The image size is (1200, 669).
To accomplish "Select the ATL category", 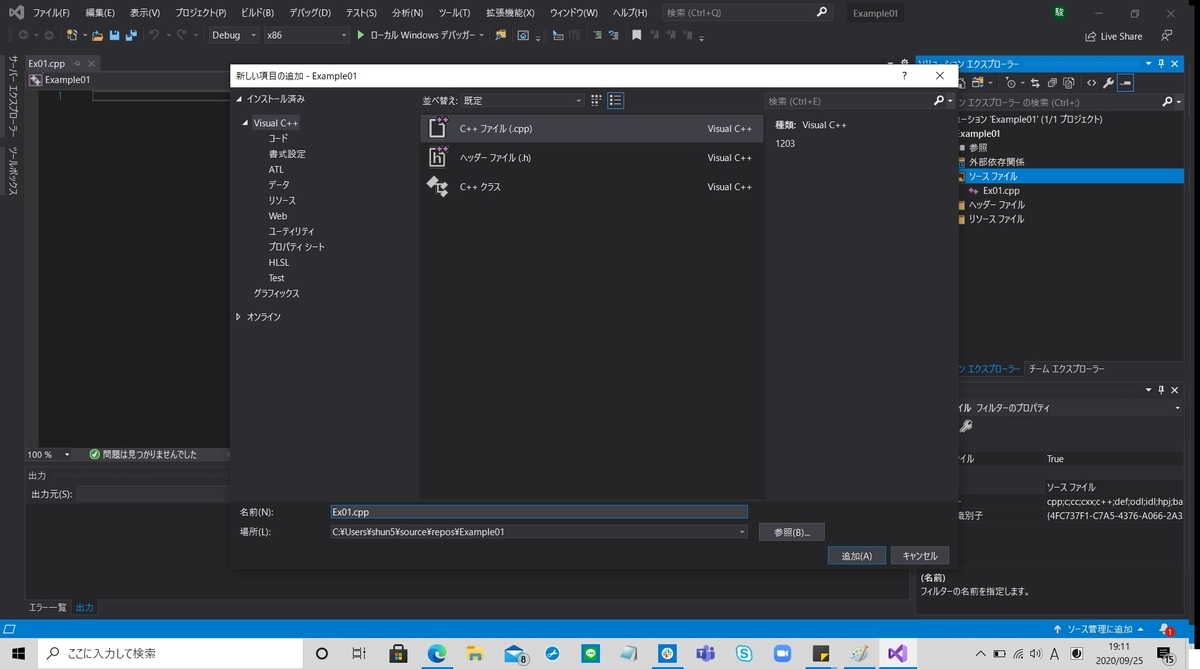I will (x=276, y=170).
